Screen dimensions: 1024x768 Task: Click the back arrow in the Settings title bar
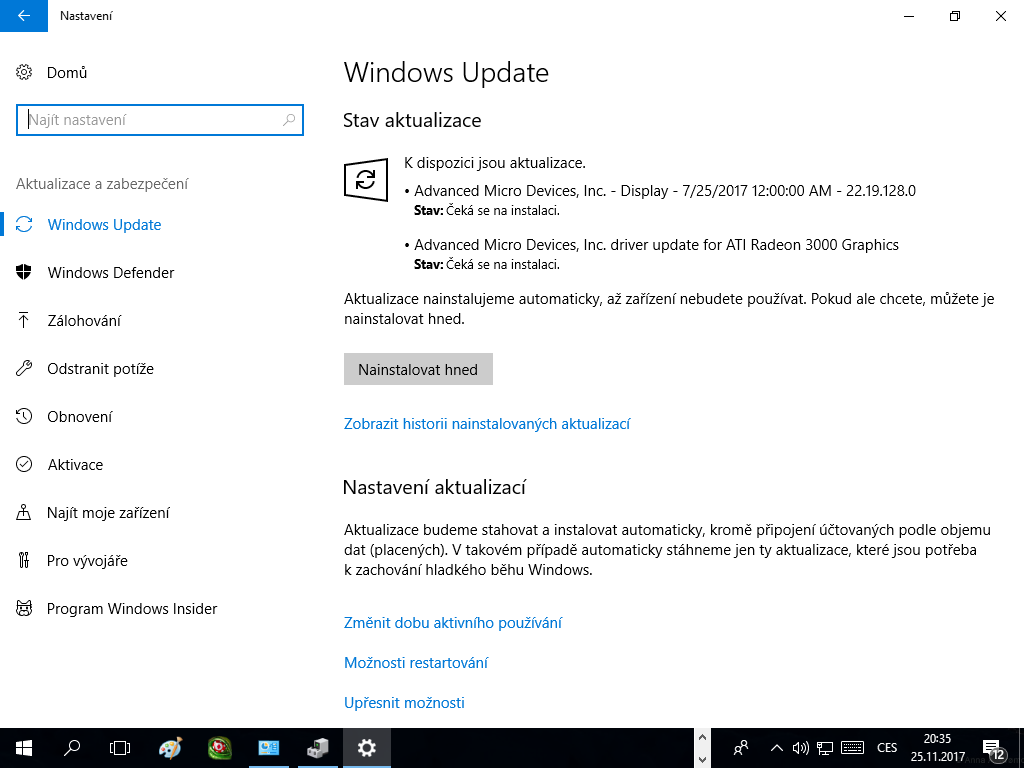(24, 16)
